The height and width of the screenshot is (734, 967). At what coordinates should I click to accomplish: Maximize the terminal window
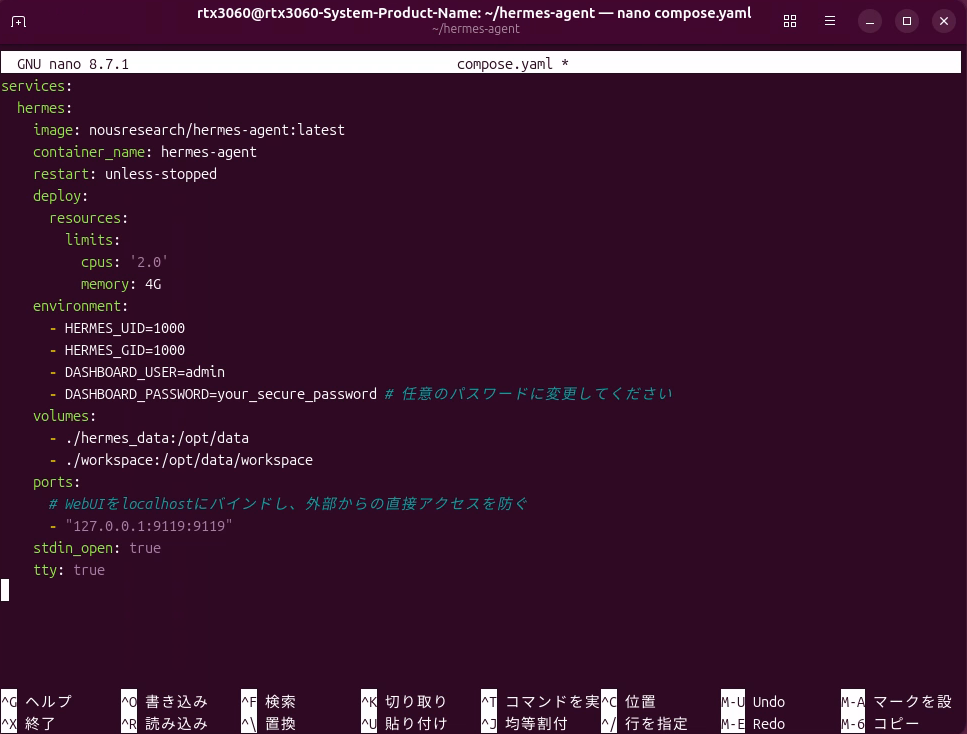907,22
